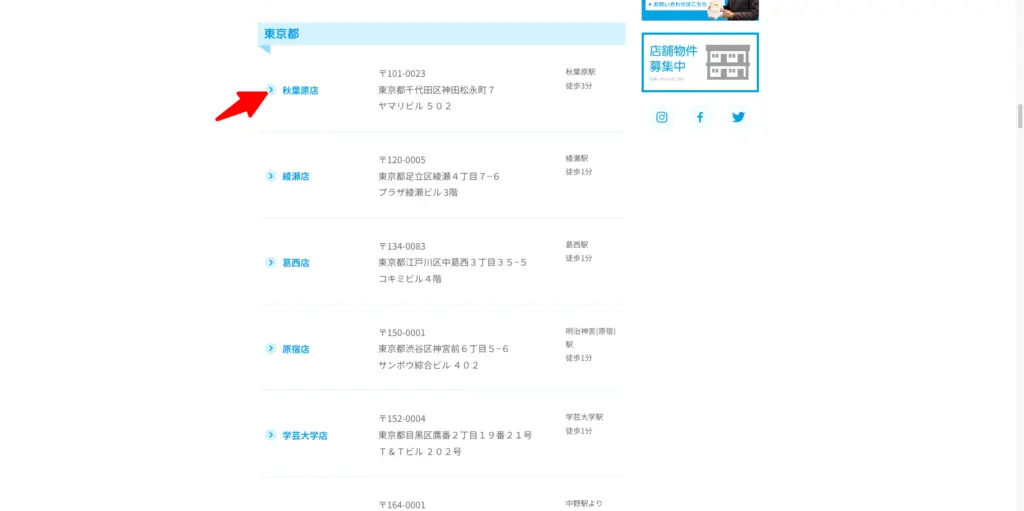Select station label 明治神宮(原宿)
The width and height of the screenshot is (1024, 511).
590,331
